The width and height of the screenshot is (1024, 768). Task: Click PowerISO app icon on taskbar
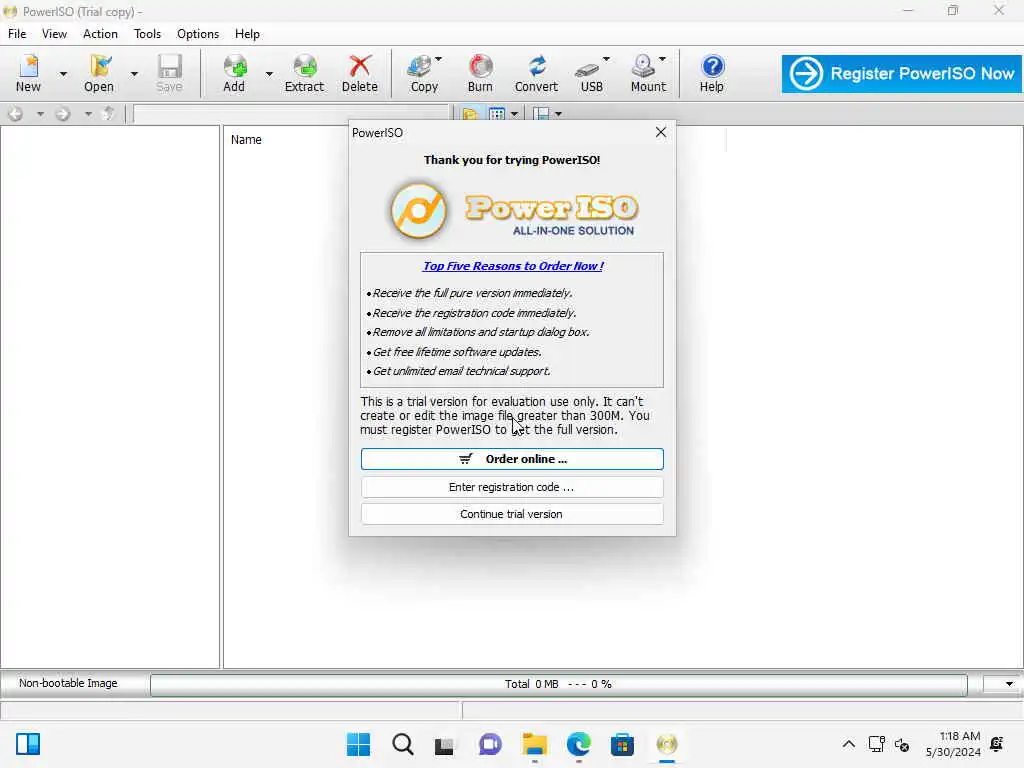coord(667,744)
